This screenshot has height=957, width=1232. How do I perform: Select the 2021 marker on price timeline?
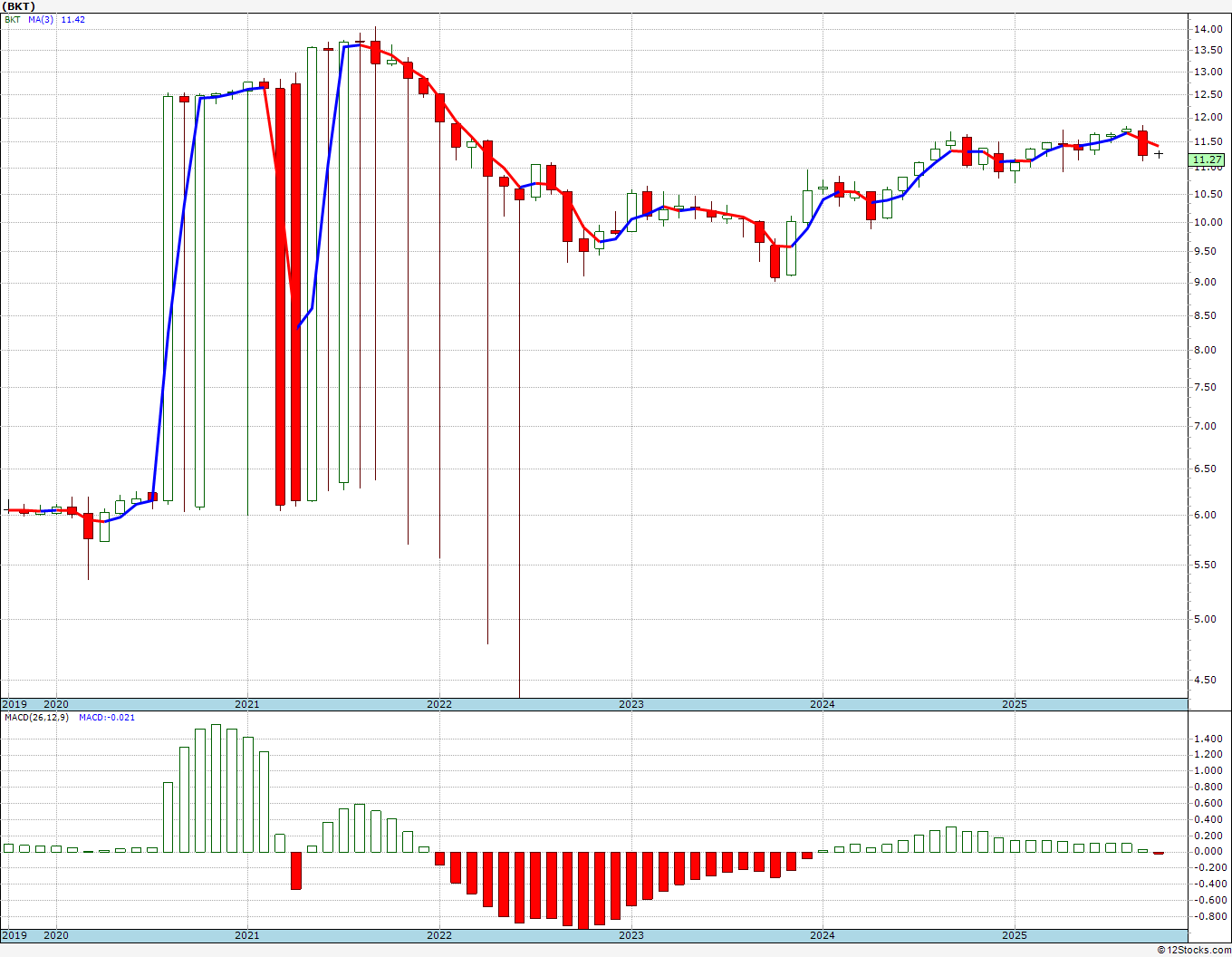247,704
